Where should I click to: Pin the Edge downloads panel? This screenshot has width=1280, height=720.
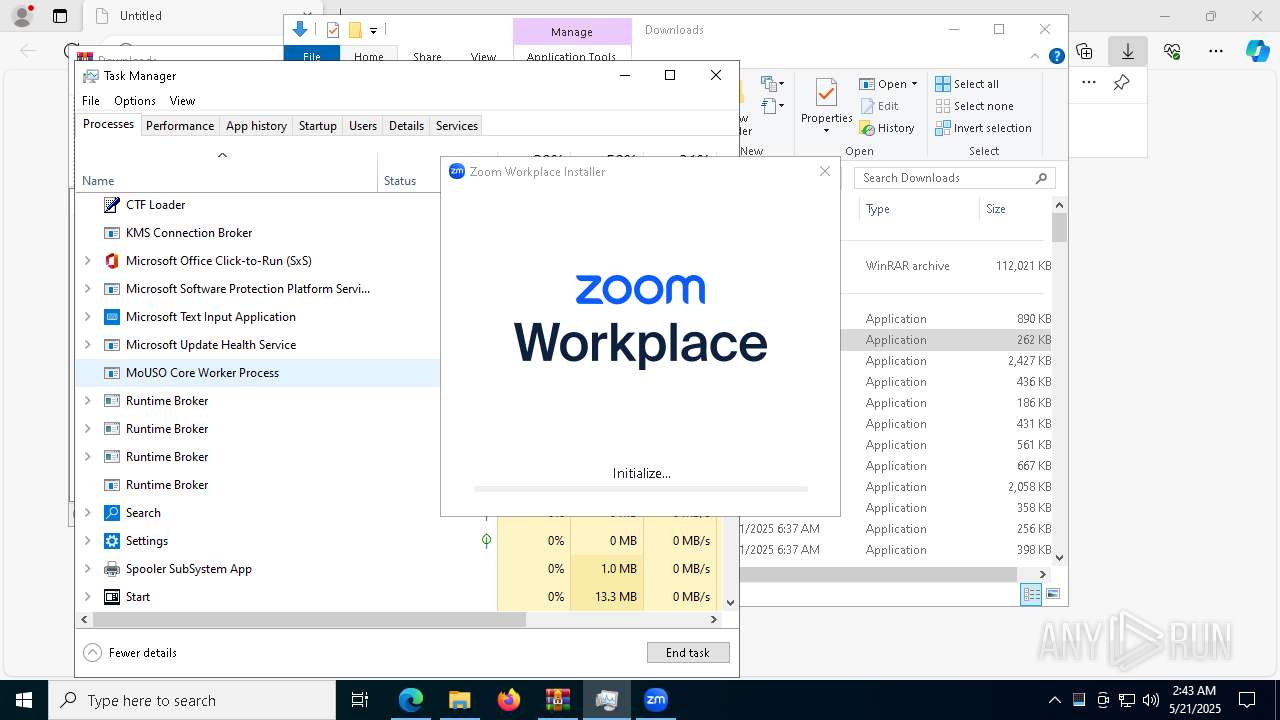pyautogui.click(x=1122, y=83)
